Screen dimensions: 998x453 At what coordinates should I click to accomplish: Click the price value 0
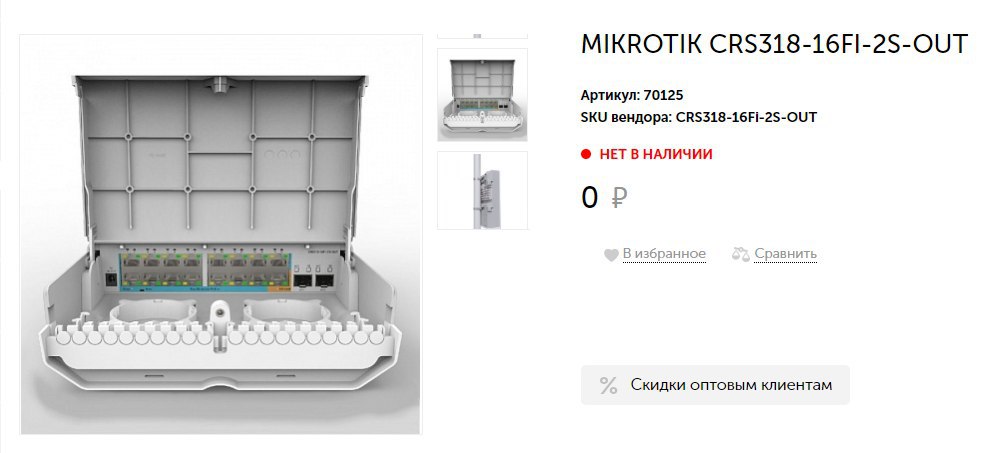[x=589, y=198]
